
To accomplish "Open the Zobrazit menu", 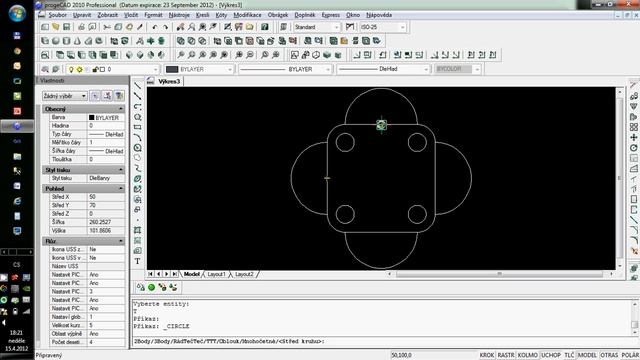I will click(107, 15).
